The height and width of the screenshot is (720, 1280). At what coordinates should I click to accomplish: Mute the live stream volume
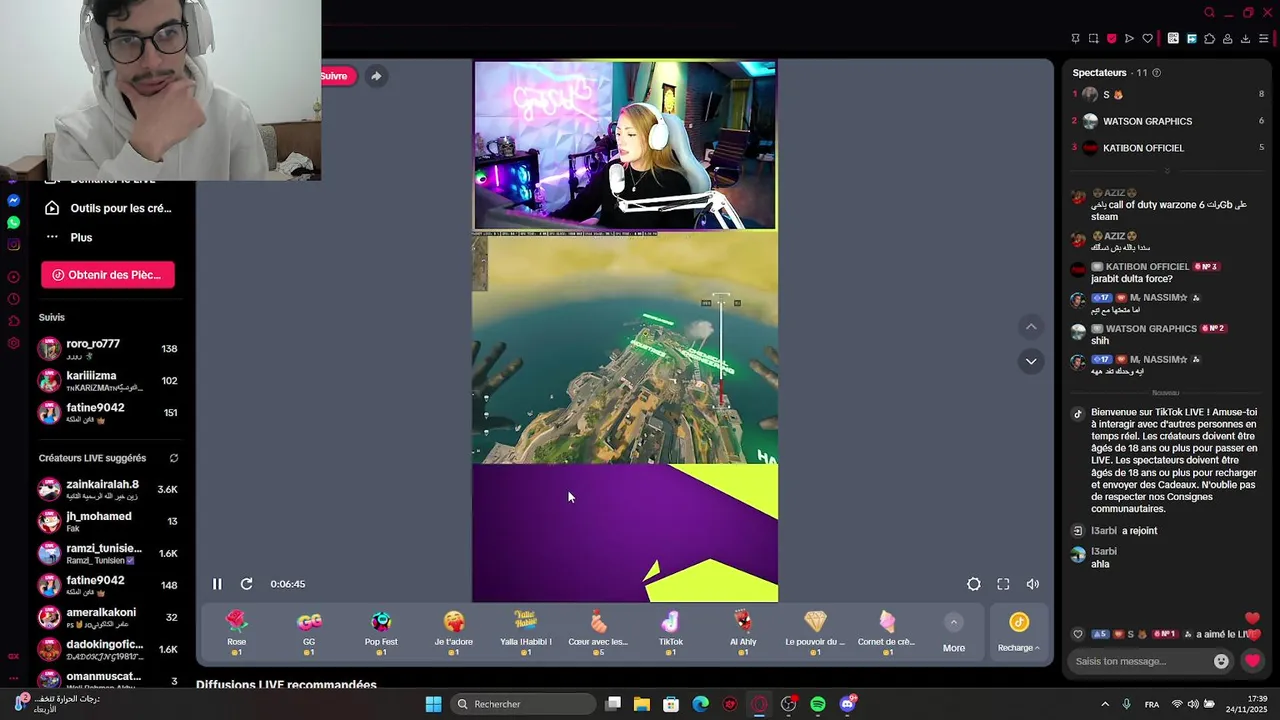(1033, 584)
